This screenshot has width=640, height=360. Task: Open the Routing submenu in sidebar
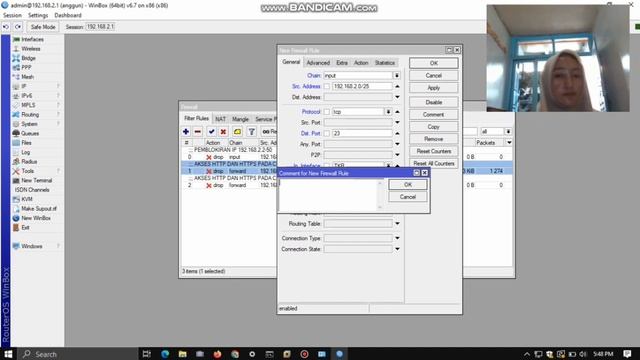[x=30, y=115]
